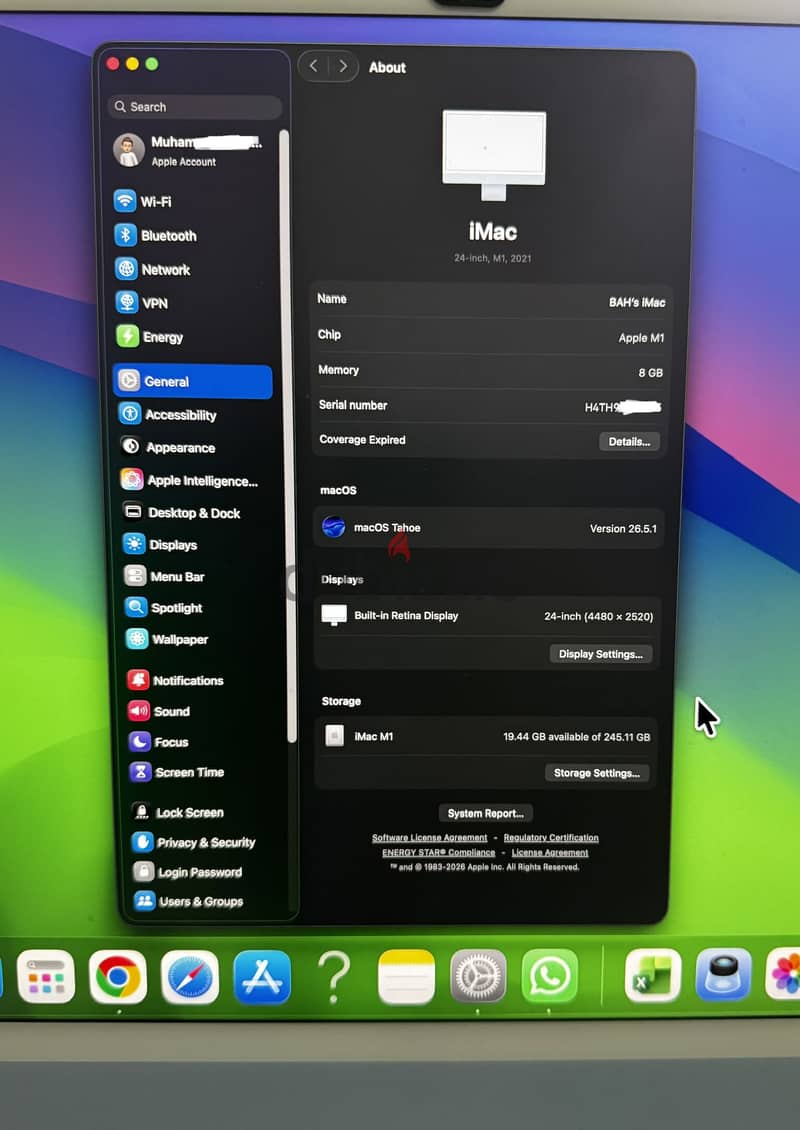Open Menu Bar settings

tap(164, 576)
